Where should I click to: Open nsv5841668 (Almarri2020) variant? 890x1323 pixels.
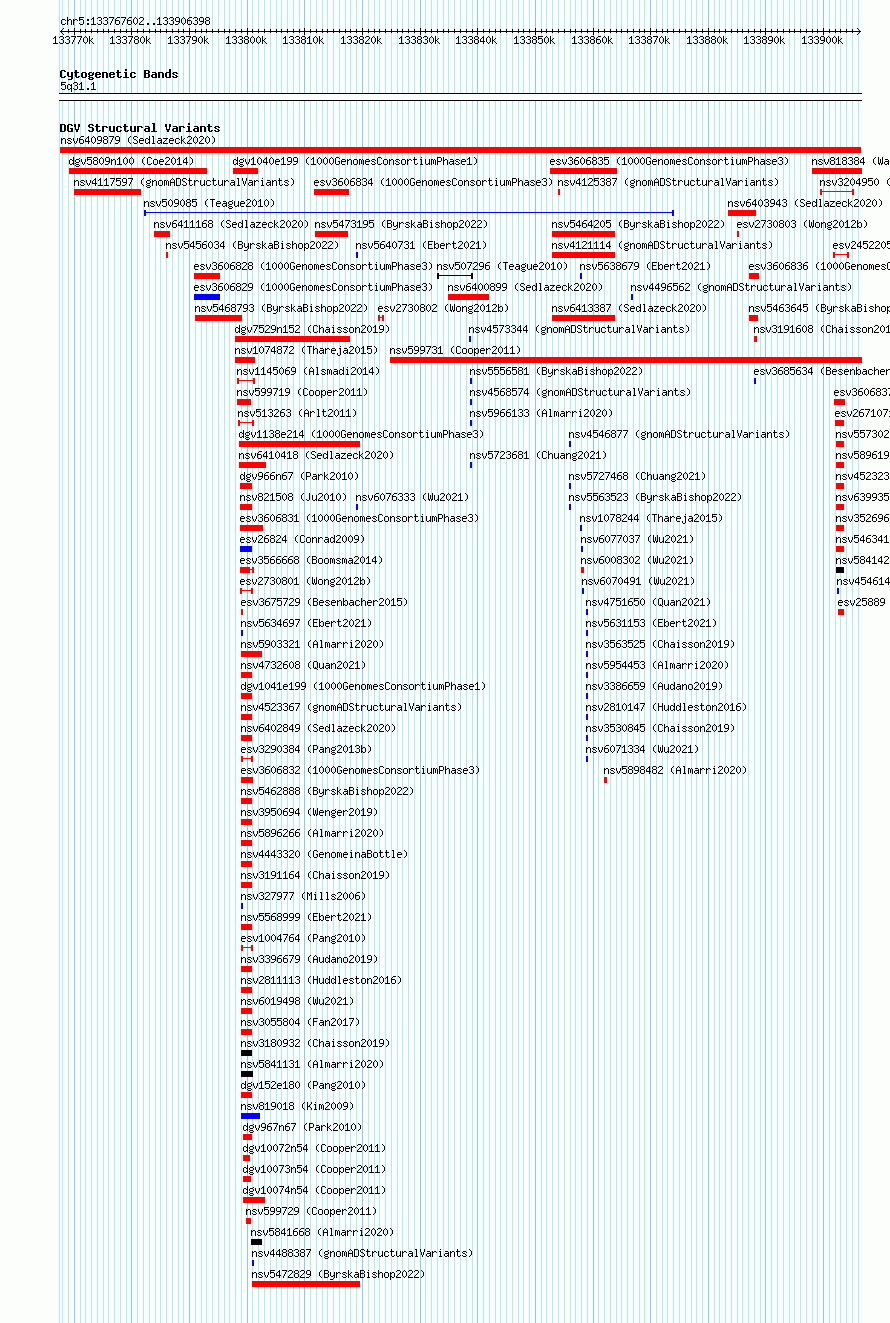tap(322, 1232)
